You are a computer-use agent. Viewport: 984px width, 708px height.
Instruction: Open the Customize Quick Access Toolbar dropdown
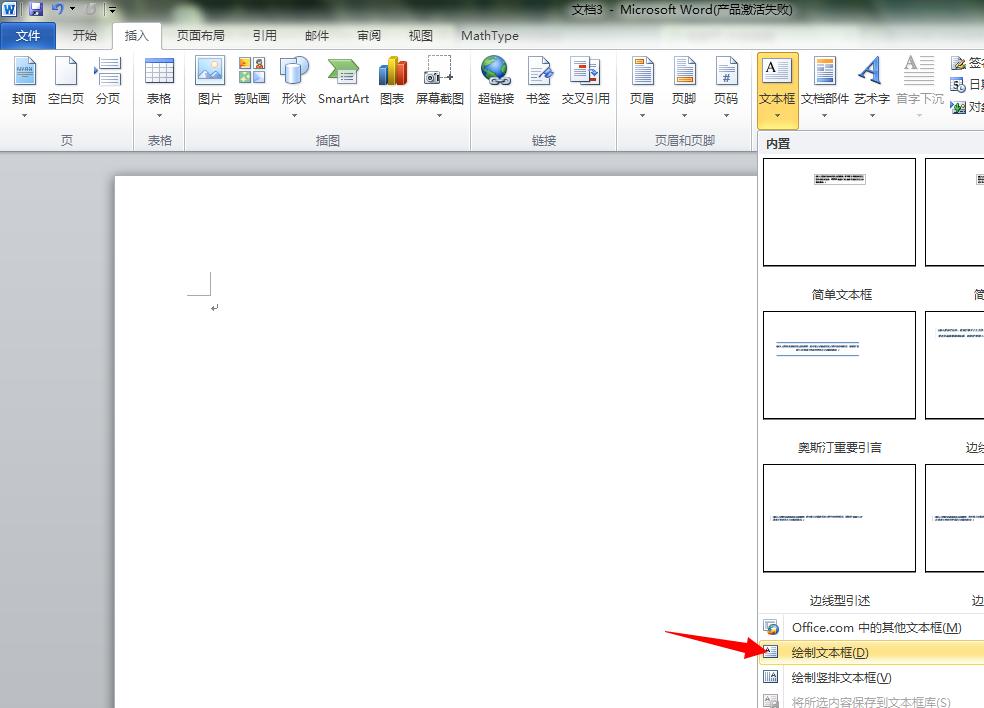[x=112, y=9]
